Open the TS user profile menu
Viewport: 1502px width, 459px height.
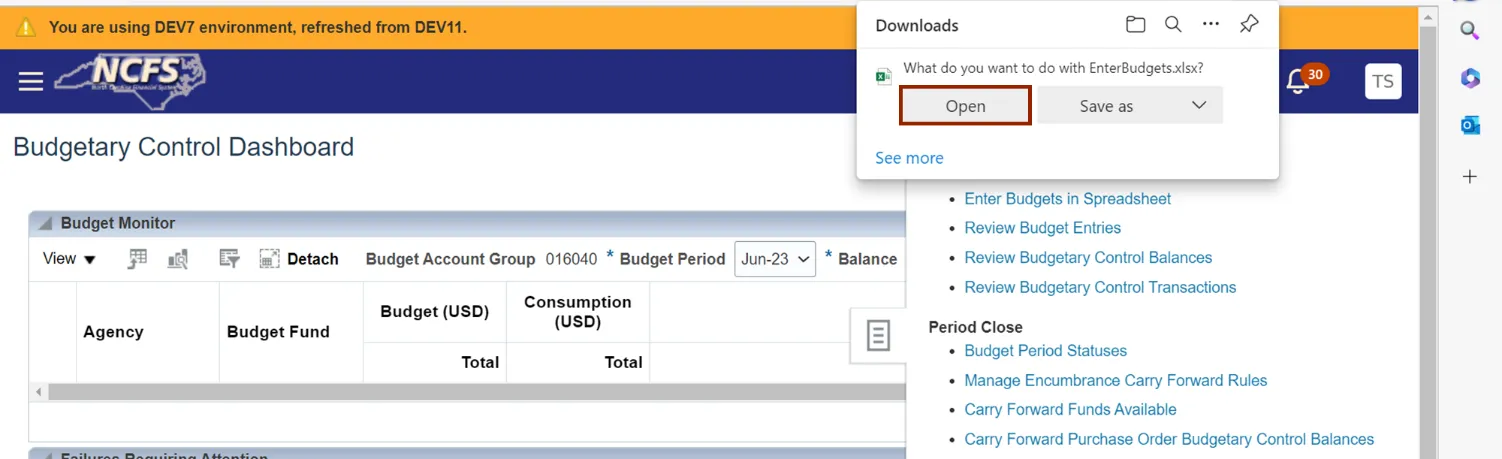click(x=1383, y=82)
